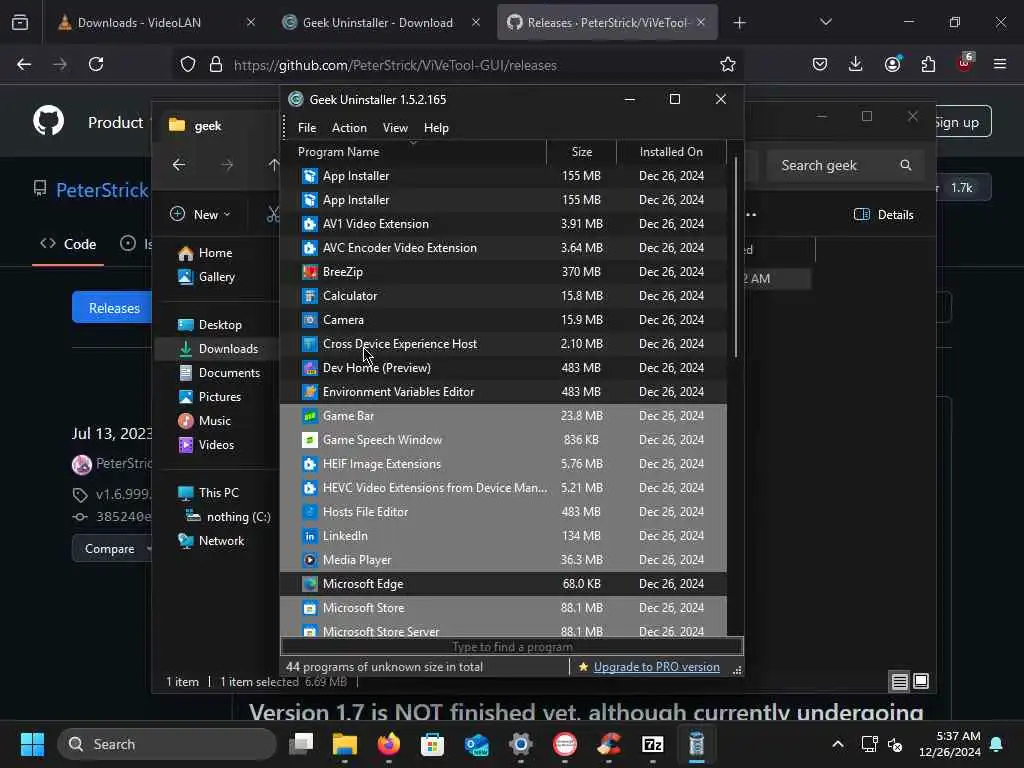Click the Windows Start button
Screen dimensions: 1024x768
(x=32, y=744)
